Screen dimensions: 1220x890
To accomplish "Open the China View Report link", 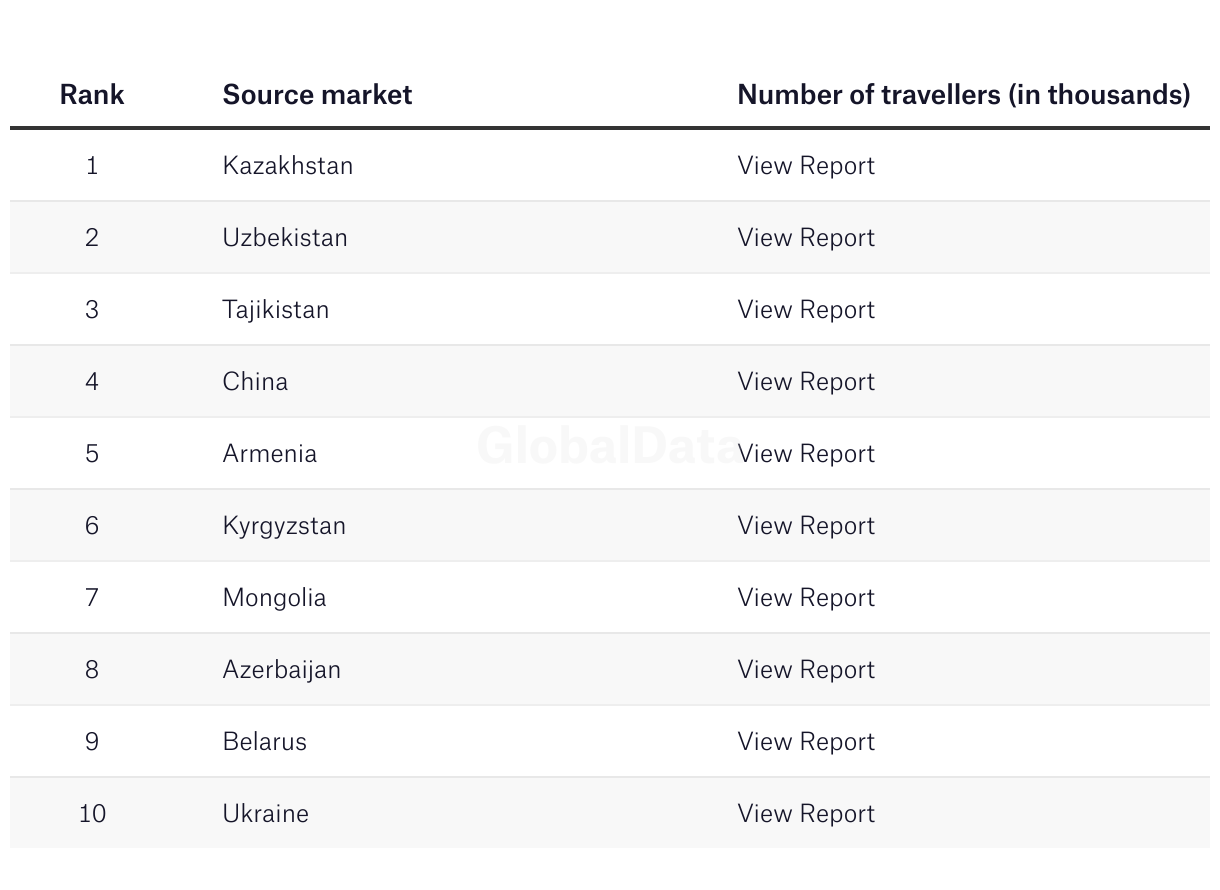I will [806, 381].
